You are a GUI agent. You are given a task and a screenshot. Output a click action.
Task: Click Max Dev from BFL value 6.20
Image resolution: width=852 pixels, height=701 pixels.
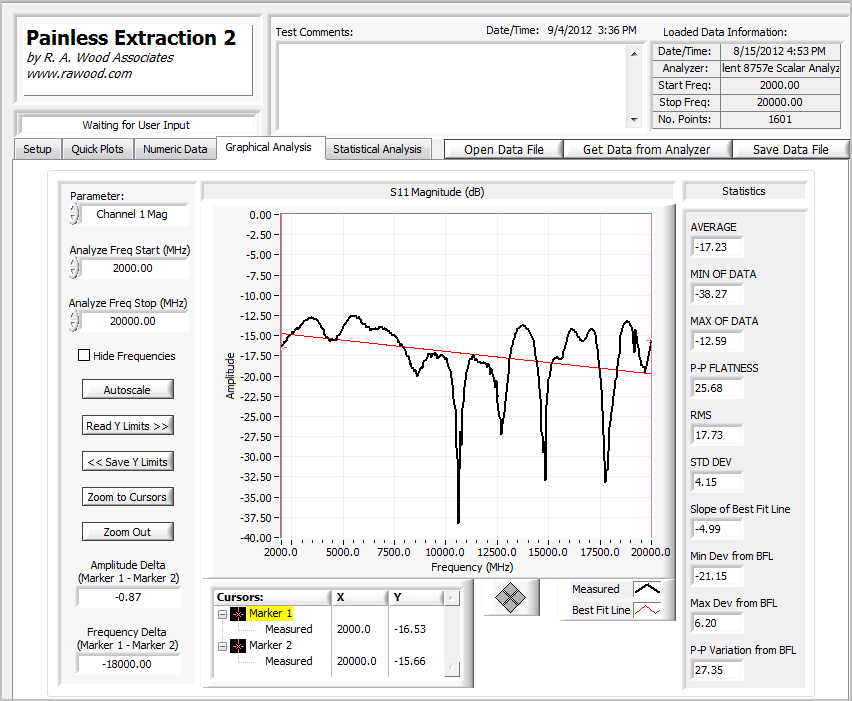tap(717, 623)
